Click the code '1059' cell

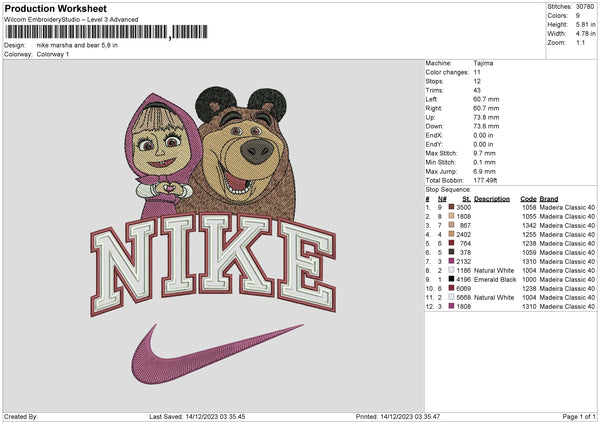pyautogui.click(x=529, y=252)
